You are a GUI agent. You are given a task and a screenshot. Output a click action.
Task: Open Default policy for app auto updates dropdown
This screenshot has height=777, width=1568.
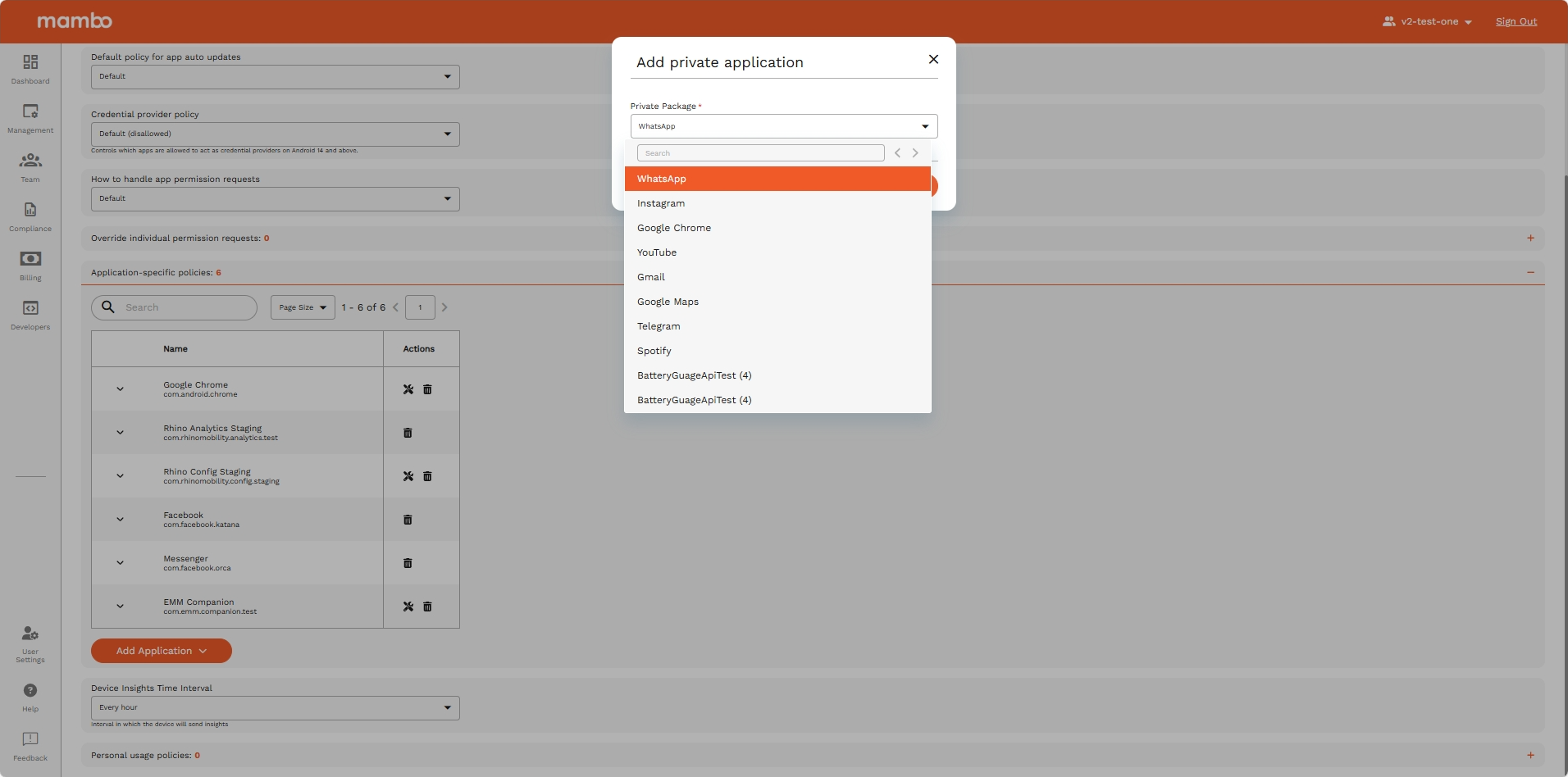coord(276,76)
